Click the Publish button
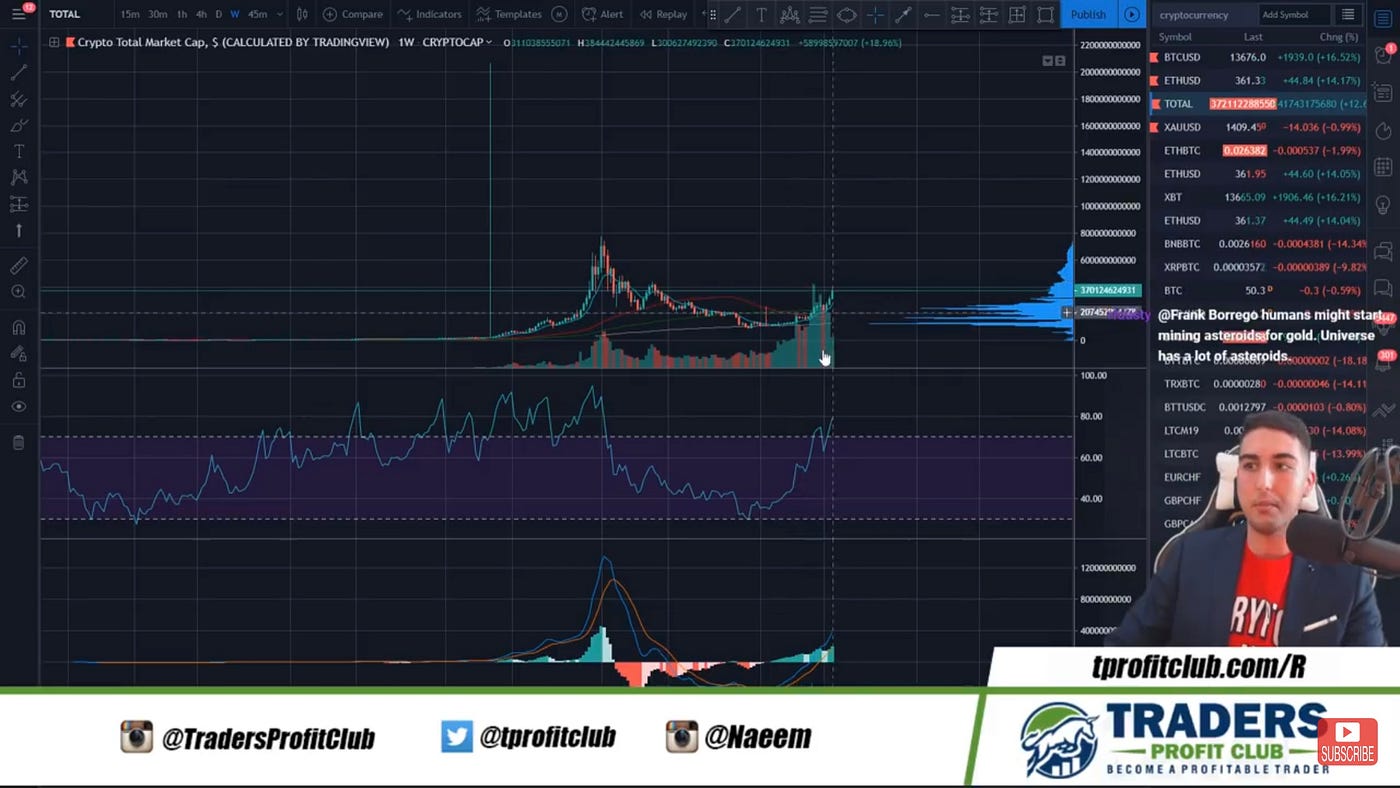1400x788 pixels. click(1088, 14)
